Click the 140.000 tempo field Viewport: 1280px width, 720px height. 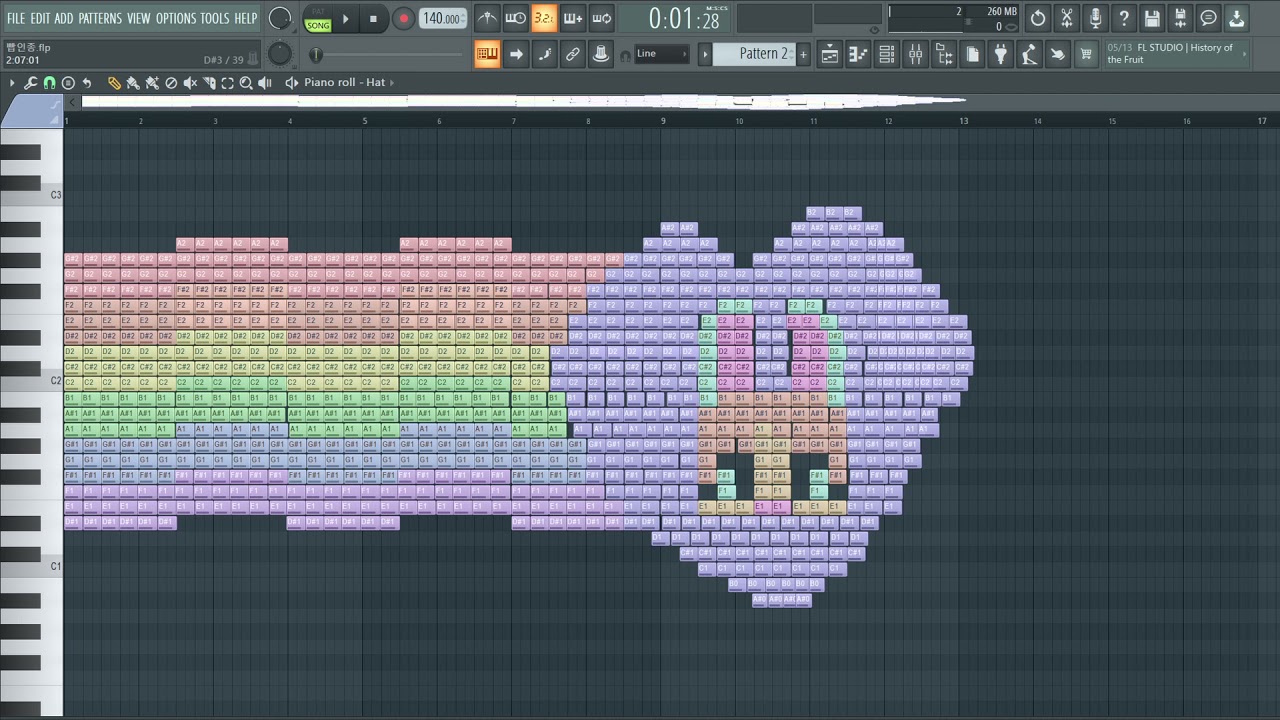pos(442,18)
